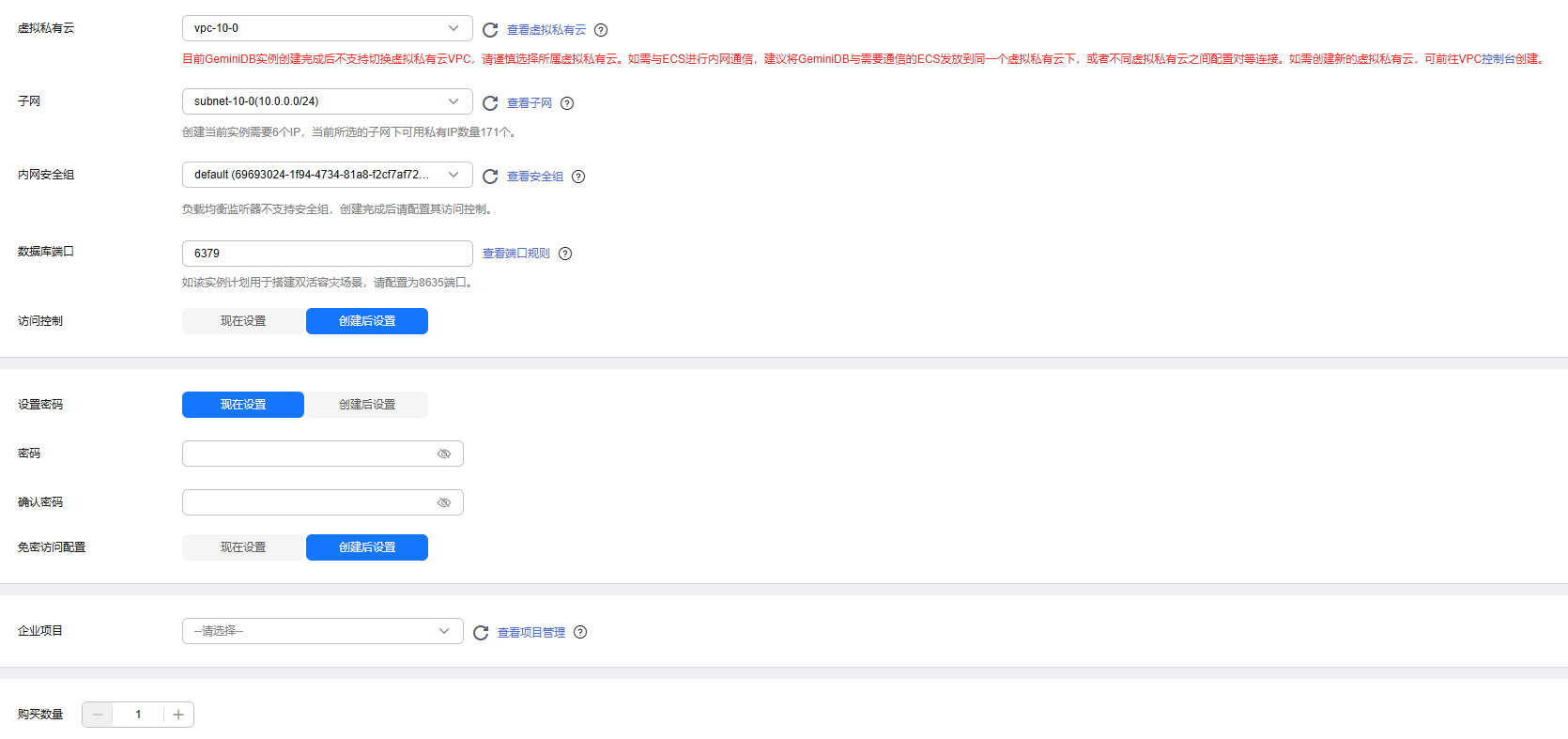
Task: Refresh the 子网 subnet list
Action: (x=490, y=103)
